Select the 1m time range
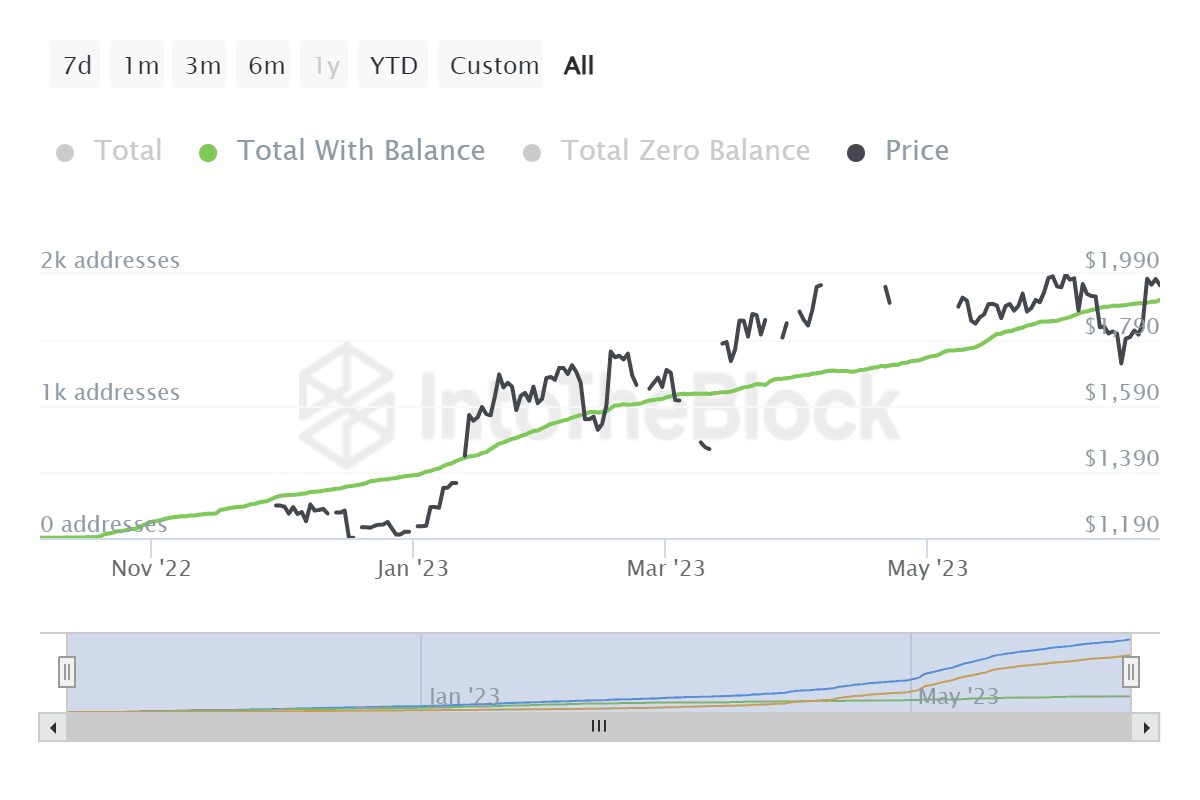1200x800 pixels. pyautogui.click(x=141, y=66)
